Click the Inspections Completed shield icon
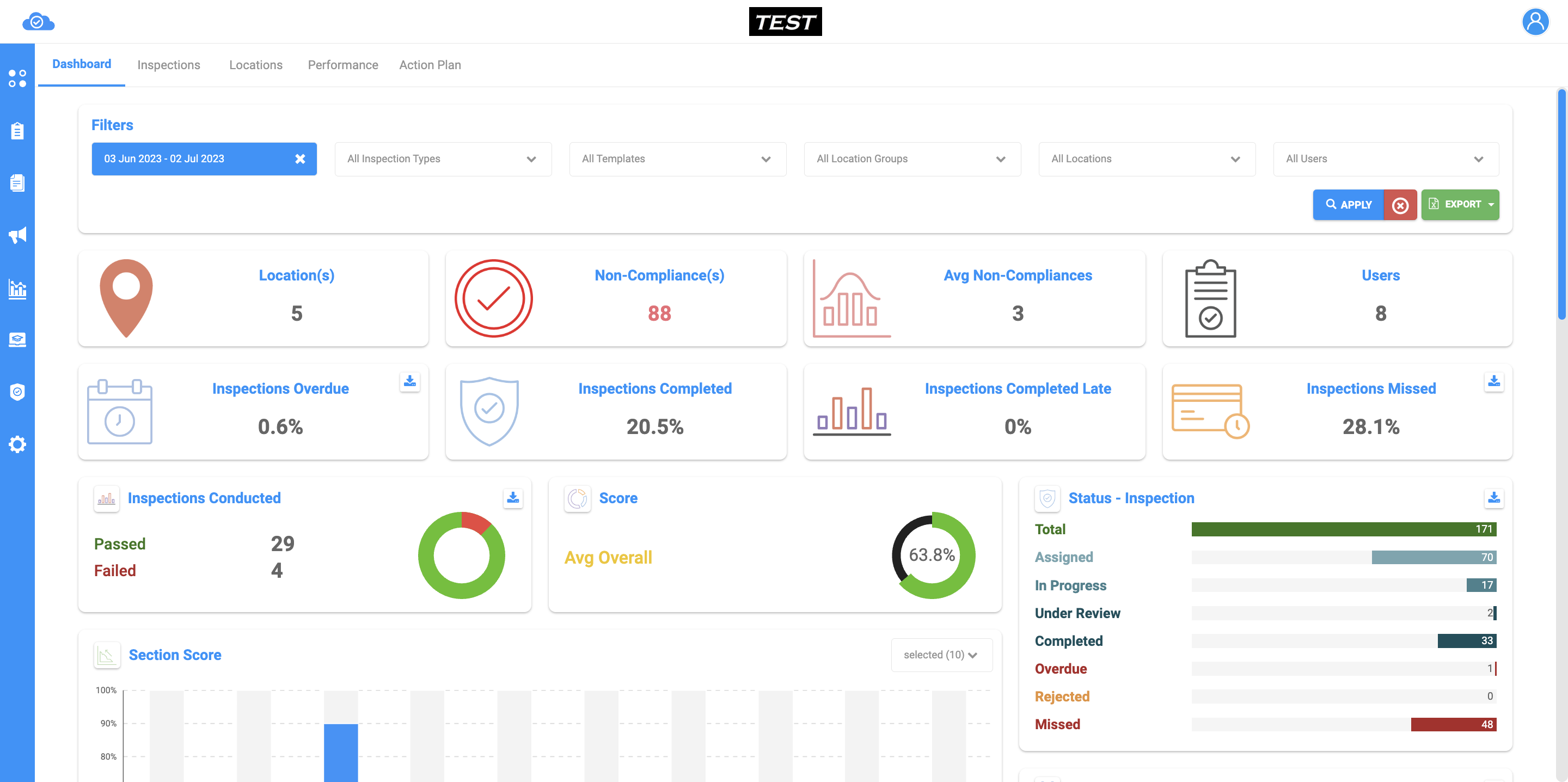This screenshot has width=1568, height=782. [x=489, y=412]
